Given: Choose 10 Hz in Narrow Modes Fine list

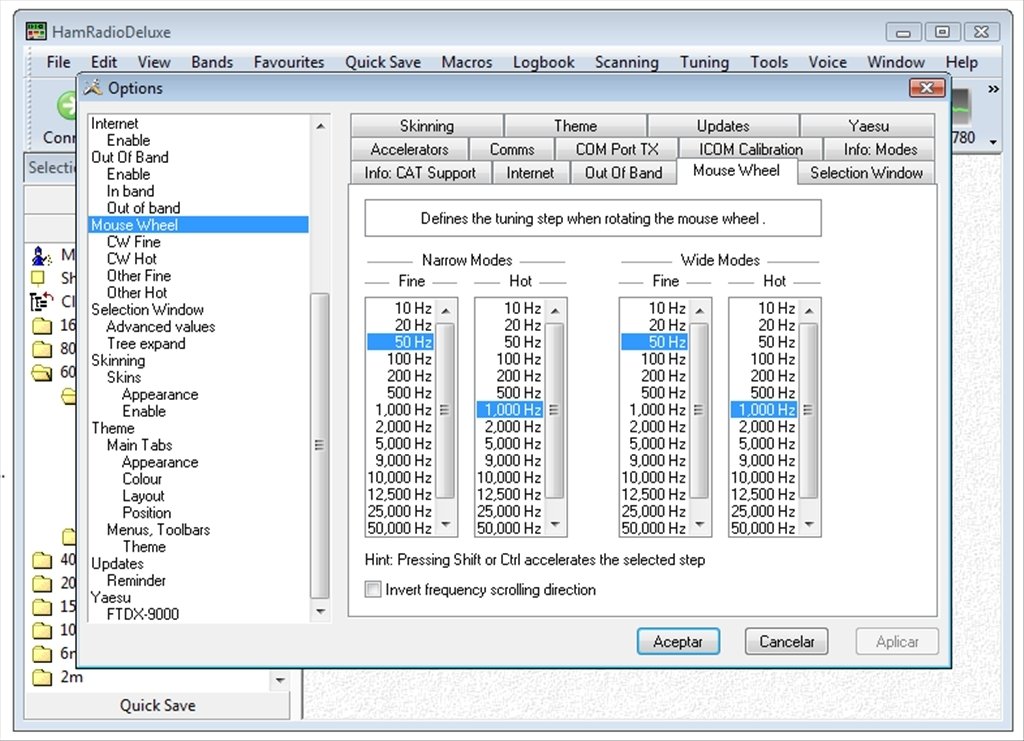Looking at the screenshot, I should point(401,308).
